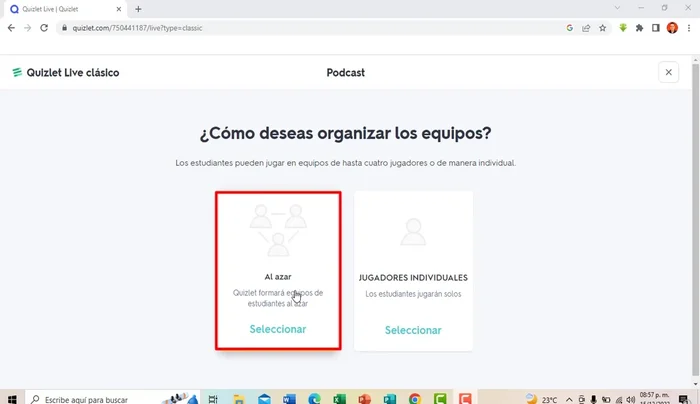The width and height of the screenshot is (700, 404).
Task: Launch Publisher from the taskbar
Action: pyautogui.click(x=390, y=399)
